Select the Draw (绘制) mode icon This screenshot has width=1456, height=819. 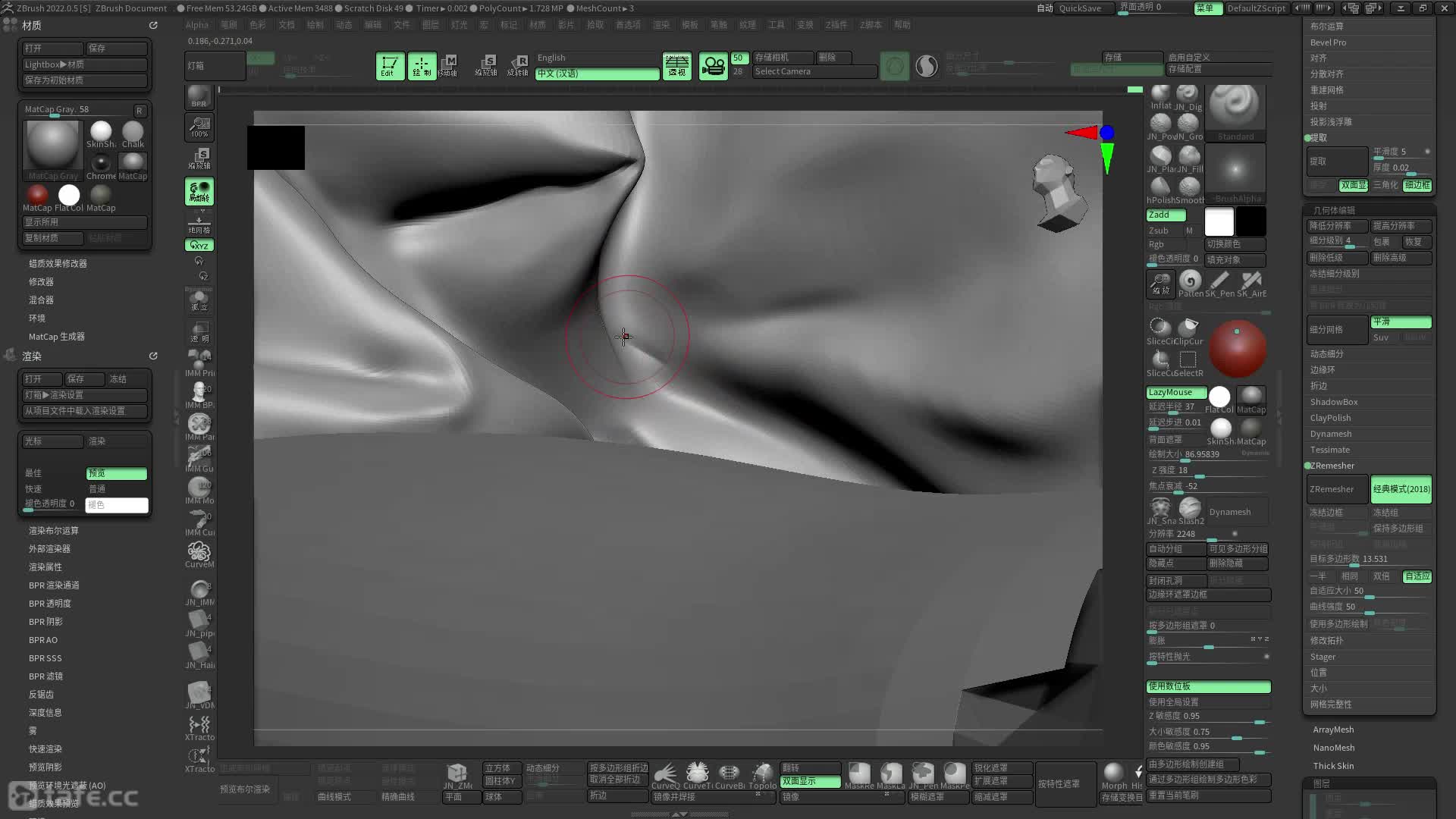point(422,66)
